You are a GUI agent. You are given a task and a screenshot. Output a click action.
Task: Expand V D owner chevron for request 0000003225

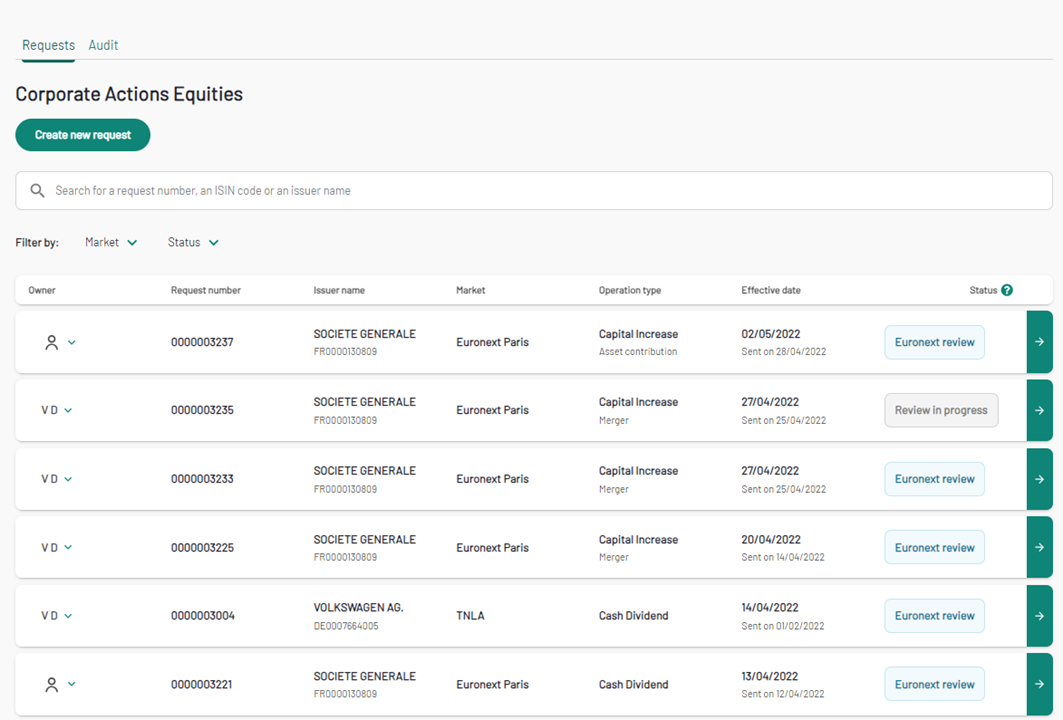[x=68, y=547]
